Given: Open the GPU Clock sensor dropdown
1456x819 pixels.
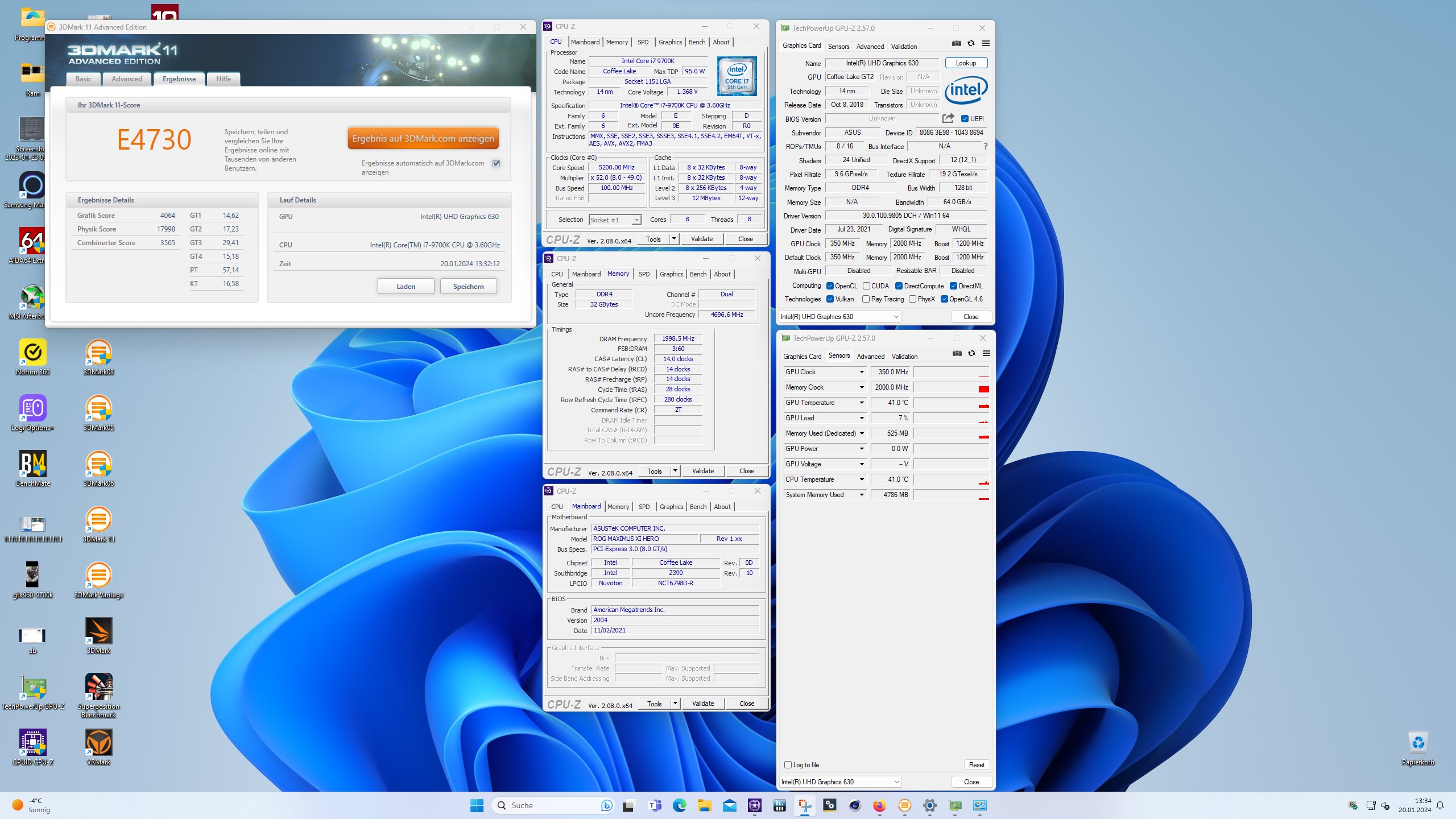Looking at the screenshot, I should pyautogui.click(x=862, y=372).
